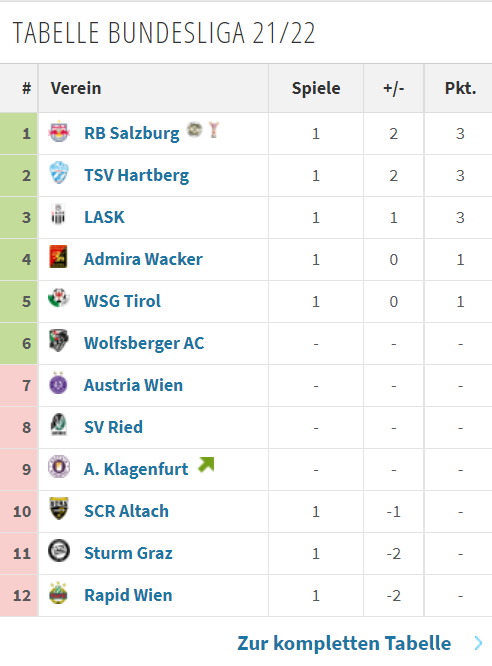Click the green promotion arrow beside A. Klagenfurt
492x666 pixels.
(206, 465)
